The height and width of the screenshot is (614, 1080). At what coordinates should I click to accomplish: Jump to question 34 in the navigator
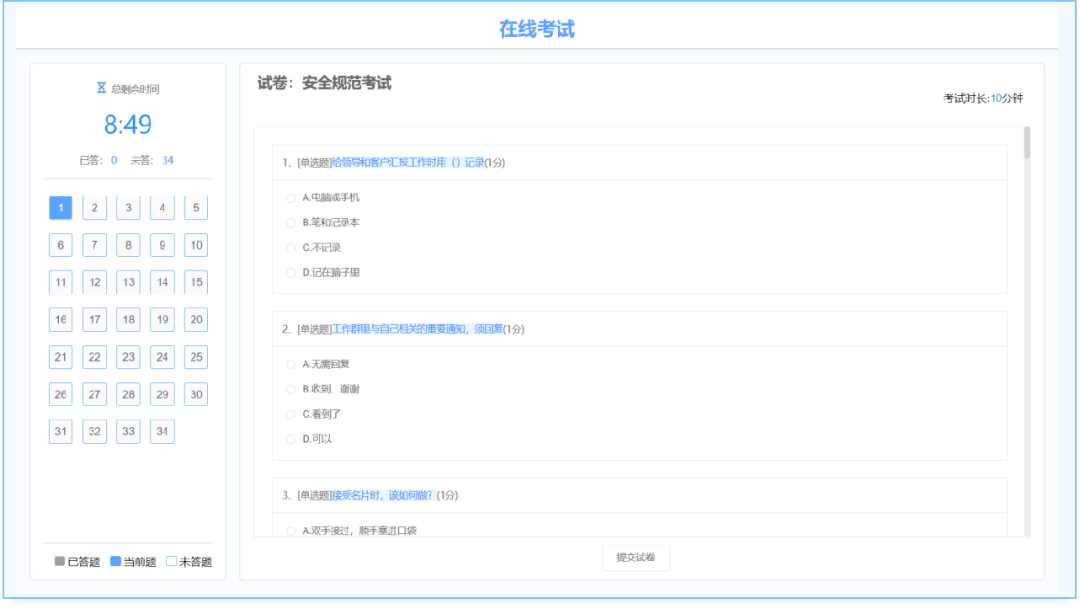tap(162, 431)
